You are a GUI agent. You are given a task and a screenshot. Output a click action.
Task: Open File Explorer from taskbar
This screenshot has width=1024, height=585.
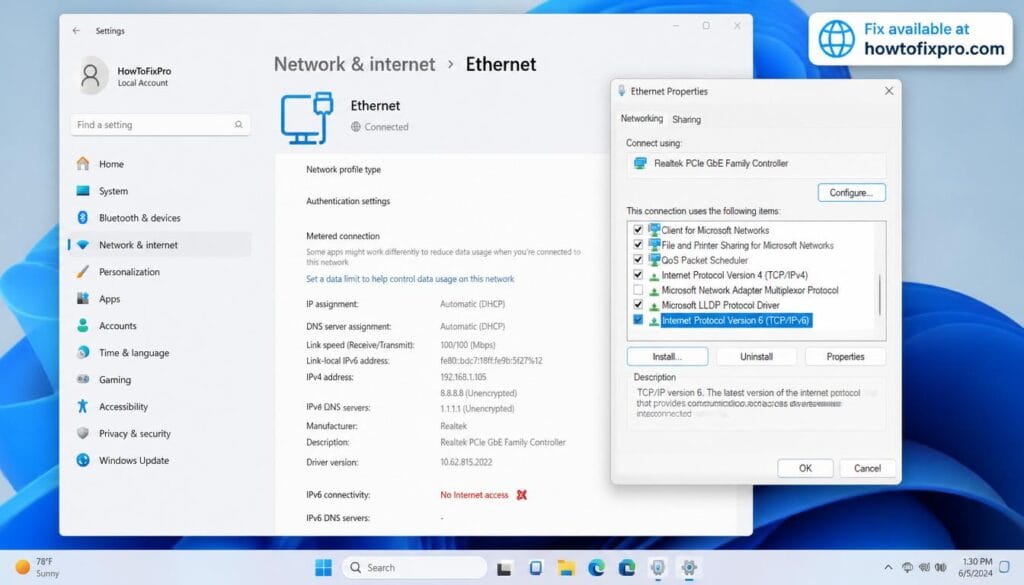pos(566,568)
